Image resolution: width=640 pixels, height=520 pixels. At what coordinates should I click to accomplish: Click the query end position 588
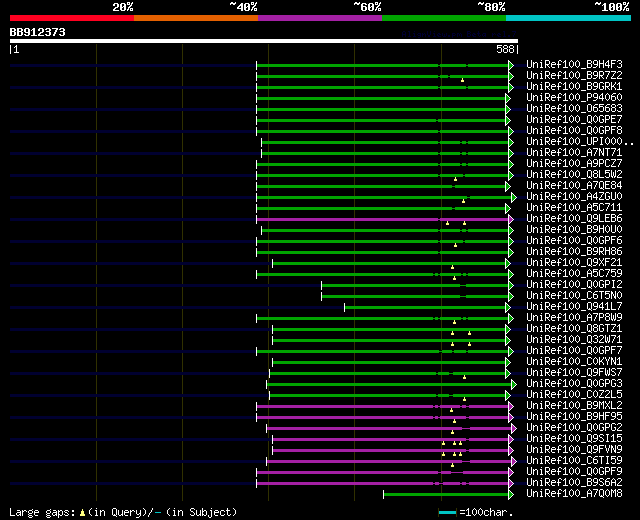[505, 49]
